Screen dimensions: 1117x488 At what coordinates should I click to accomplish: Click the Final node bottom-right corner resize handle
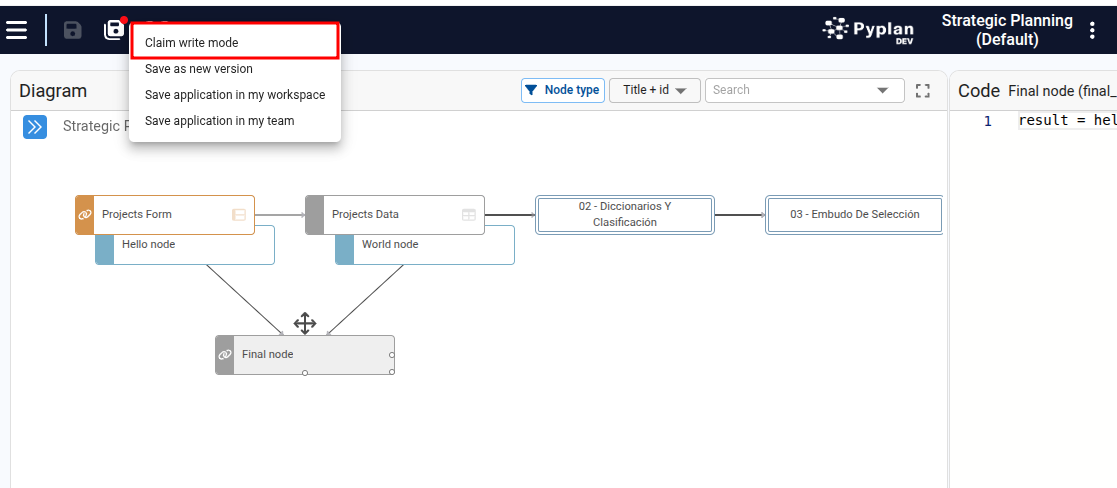392,372
